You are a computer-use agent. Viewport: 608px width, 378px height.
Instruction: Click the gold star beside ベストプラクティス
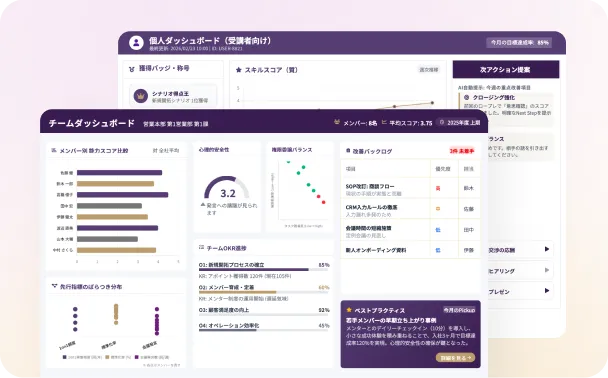pyautogui.click(x=349, y=310)
